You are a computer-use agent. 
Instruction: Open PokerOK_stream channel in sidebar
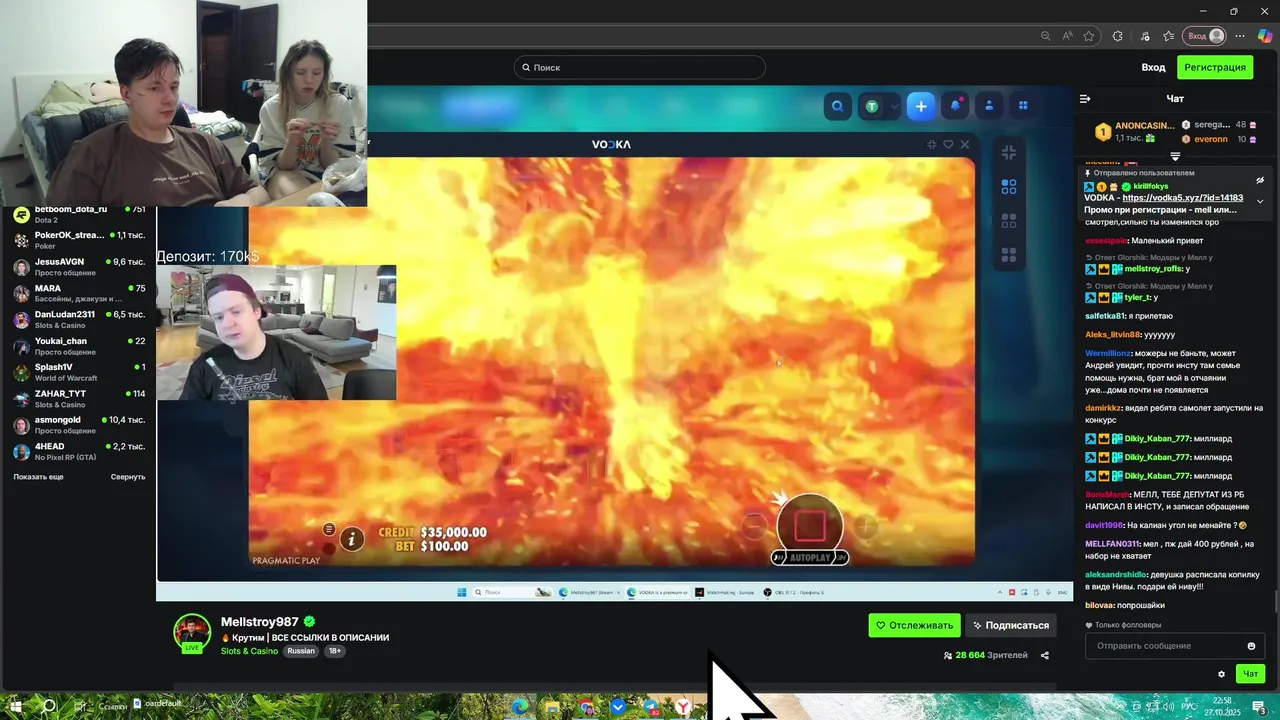(x=80, y=240)
